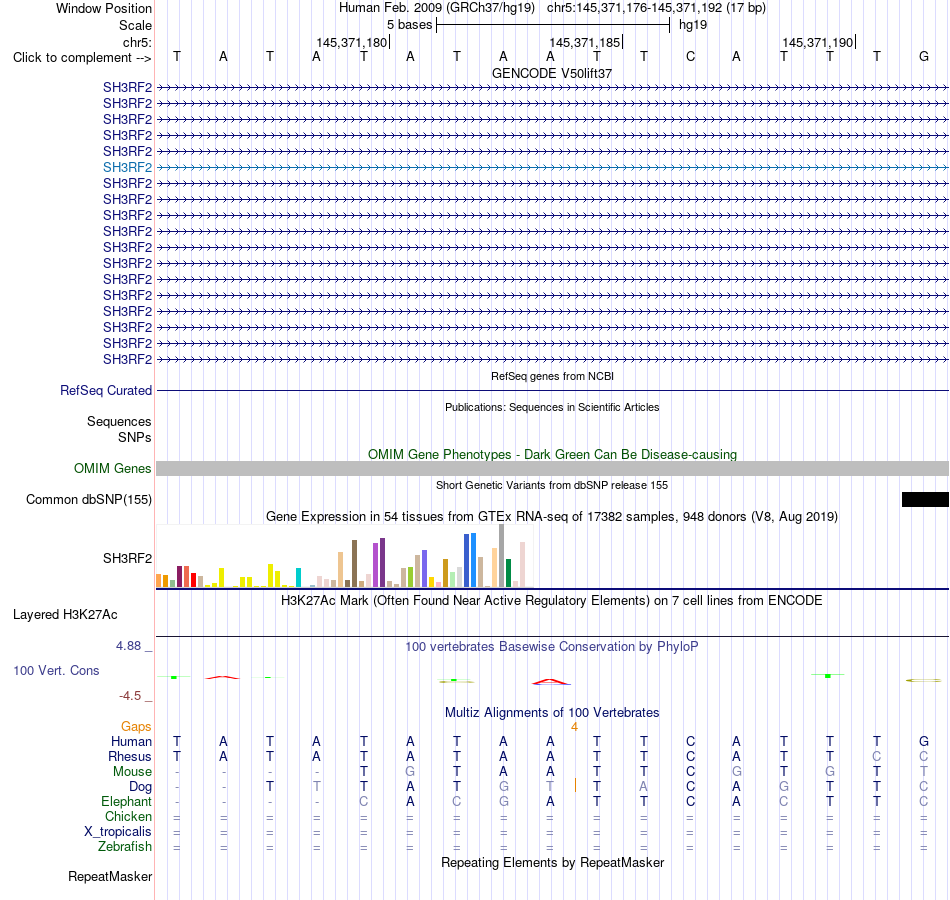Viewport: 950px width, 900px height.
Task: Open the GENCODE V50lift37 track title
Action: pyautogui.click(x=552, y=73)
